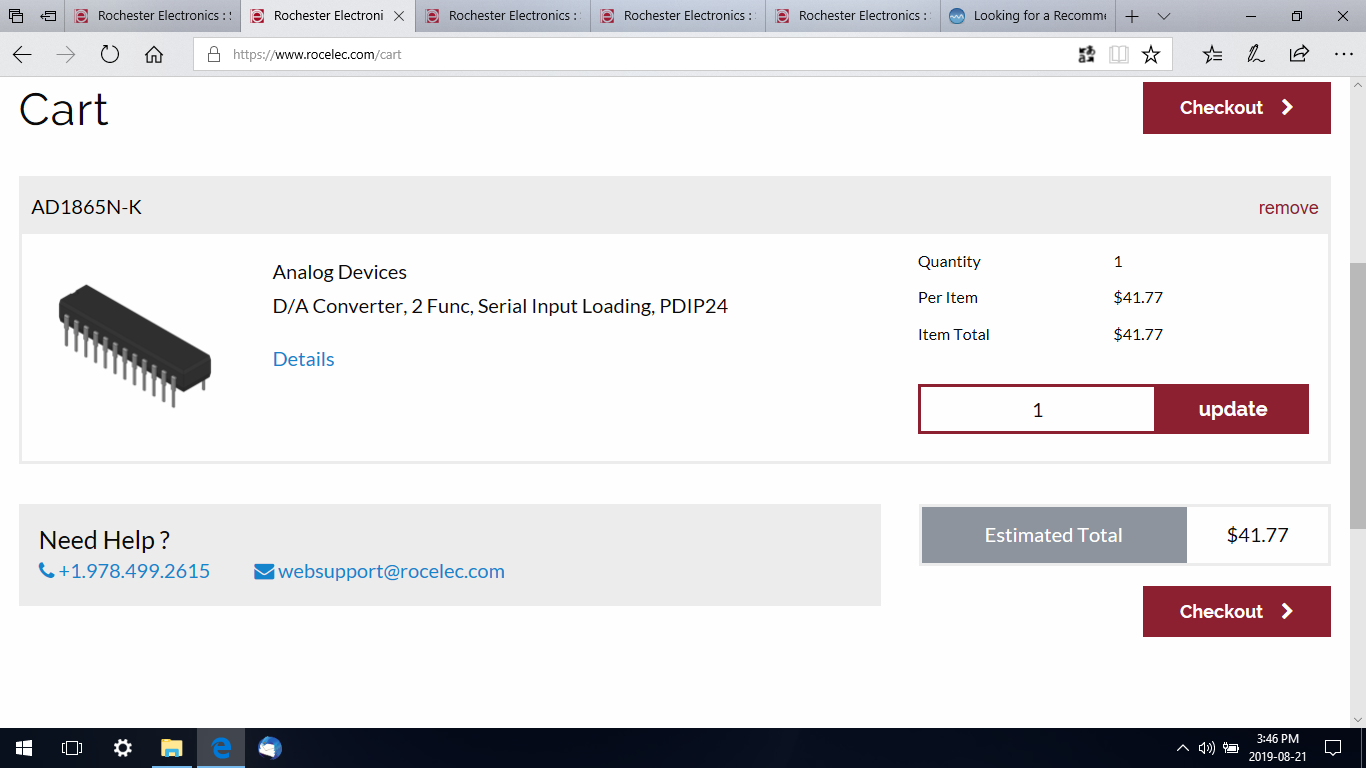Share this page
1366x768 pixels.
1299,55
